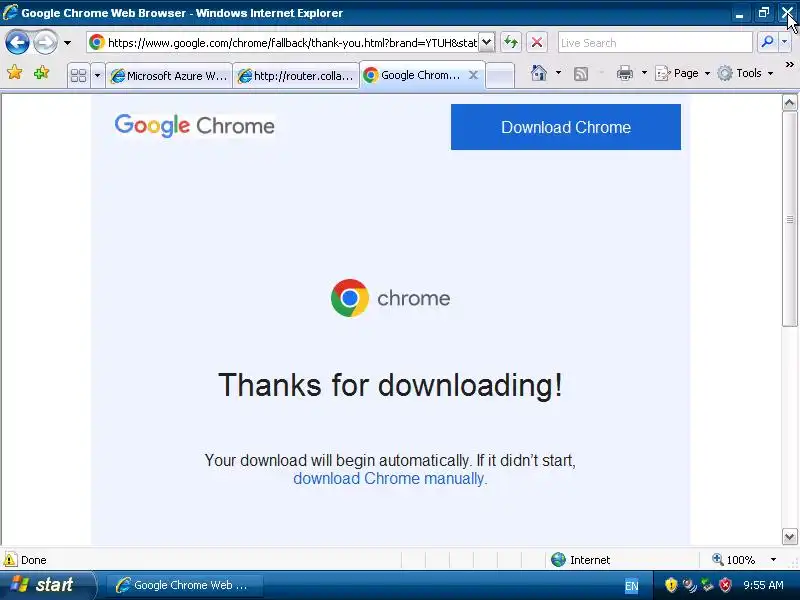
Task: Stop loading with the red X icon
Action: pos(537,43)
